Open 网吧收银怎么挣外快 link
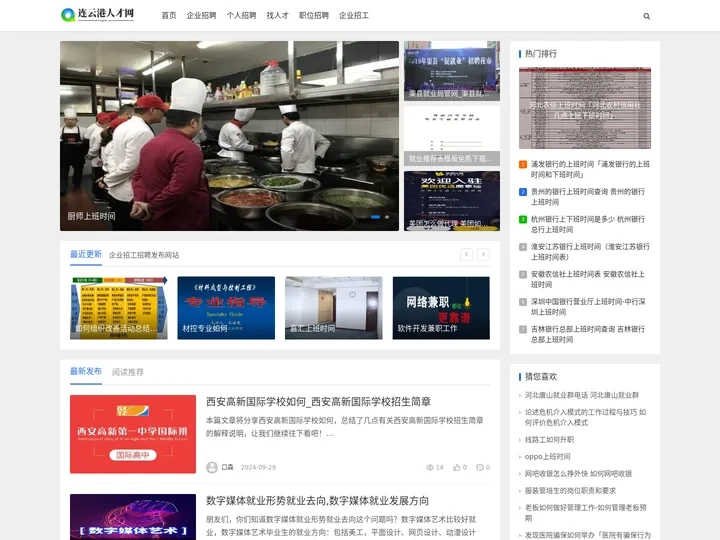The width and height of the screenshot is (720, 540). [x=578, y=473]
